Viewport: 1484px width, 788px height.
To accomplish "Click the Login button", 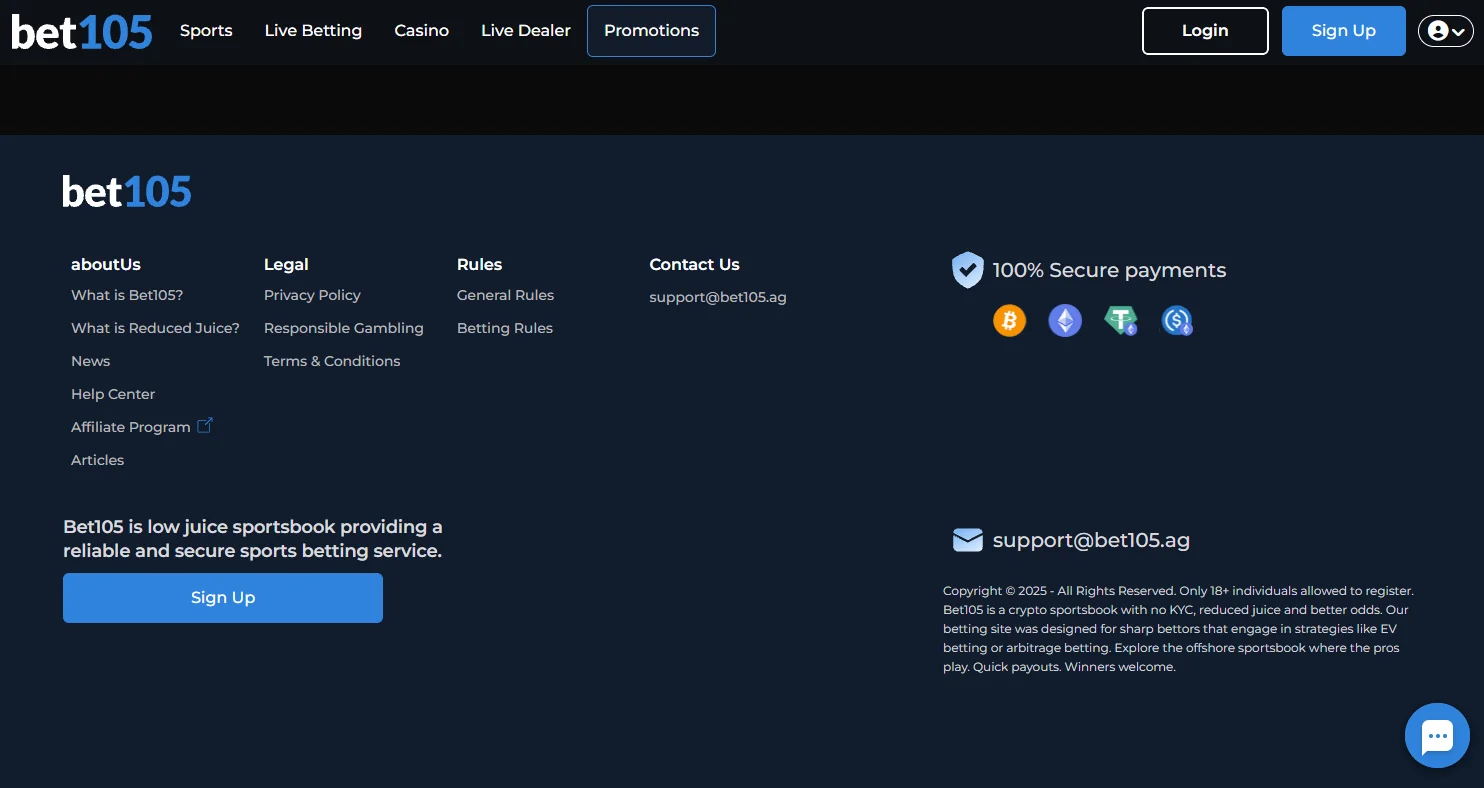I will (1205, 31).
